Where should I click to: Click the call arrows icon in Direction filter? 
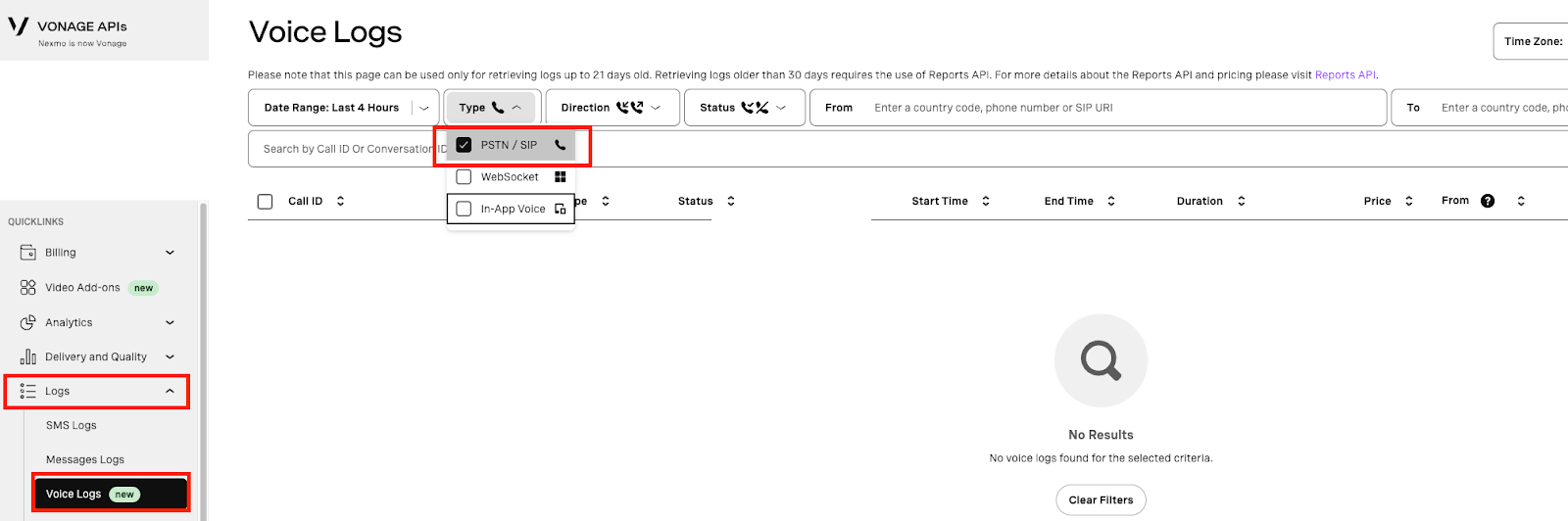629,108
